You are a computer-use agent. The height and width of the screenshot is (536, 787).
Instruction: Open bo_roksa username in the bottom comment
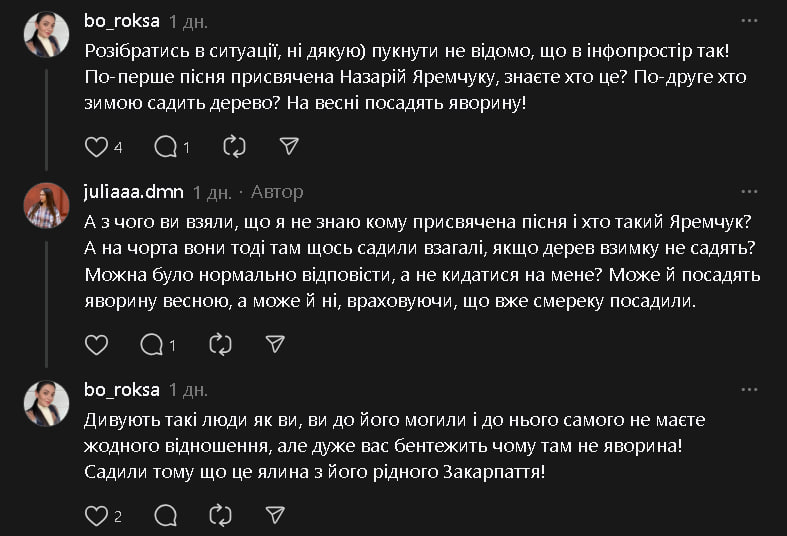click(x=122, y=389)
